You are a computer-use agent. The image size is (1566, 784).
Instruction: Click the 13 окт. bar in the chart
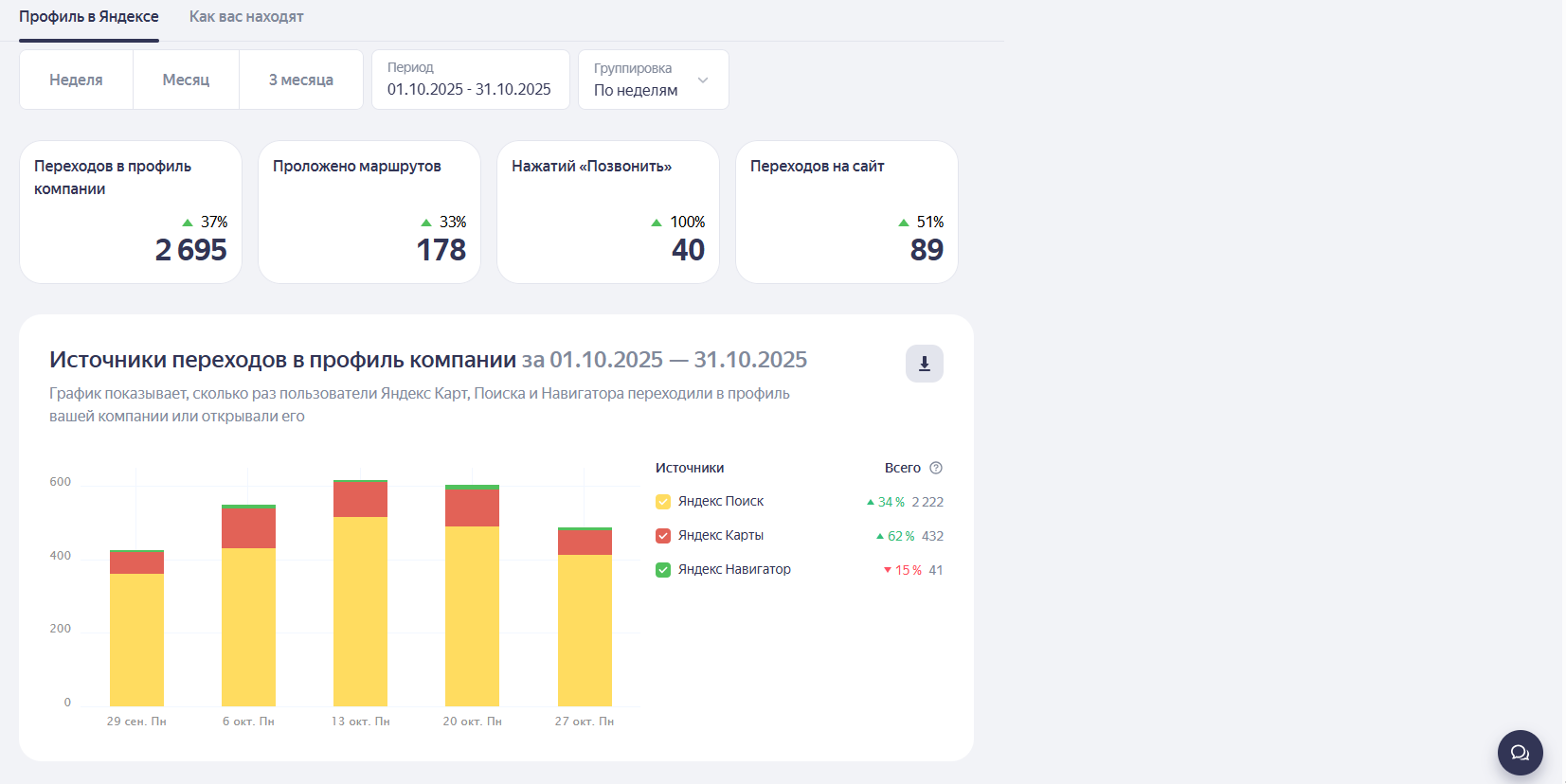pyautogui.click(x=360, y=593)
